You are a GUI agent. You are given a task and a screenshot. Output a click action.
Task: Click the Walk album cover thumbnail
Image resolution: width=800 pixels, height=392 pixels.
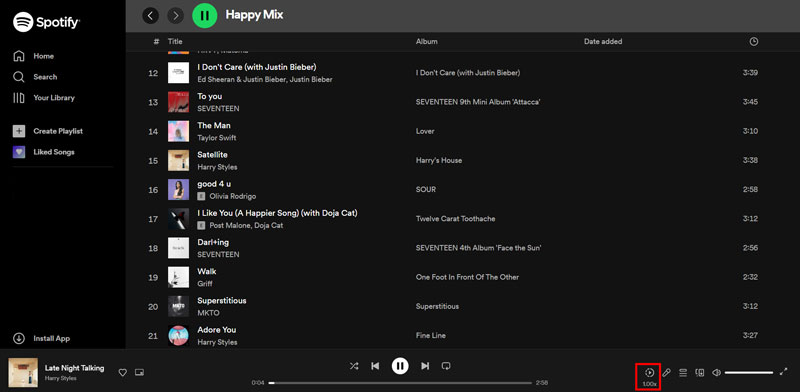179,277
